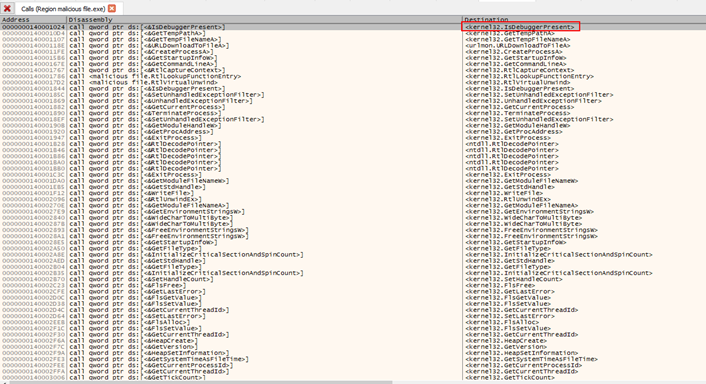This screenshot has height=384, width=706.
Task: Click destination kernel32.GetProcAddress
Action: click(514, 132)
